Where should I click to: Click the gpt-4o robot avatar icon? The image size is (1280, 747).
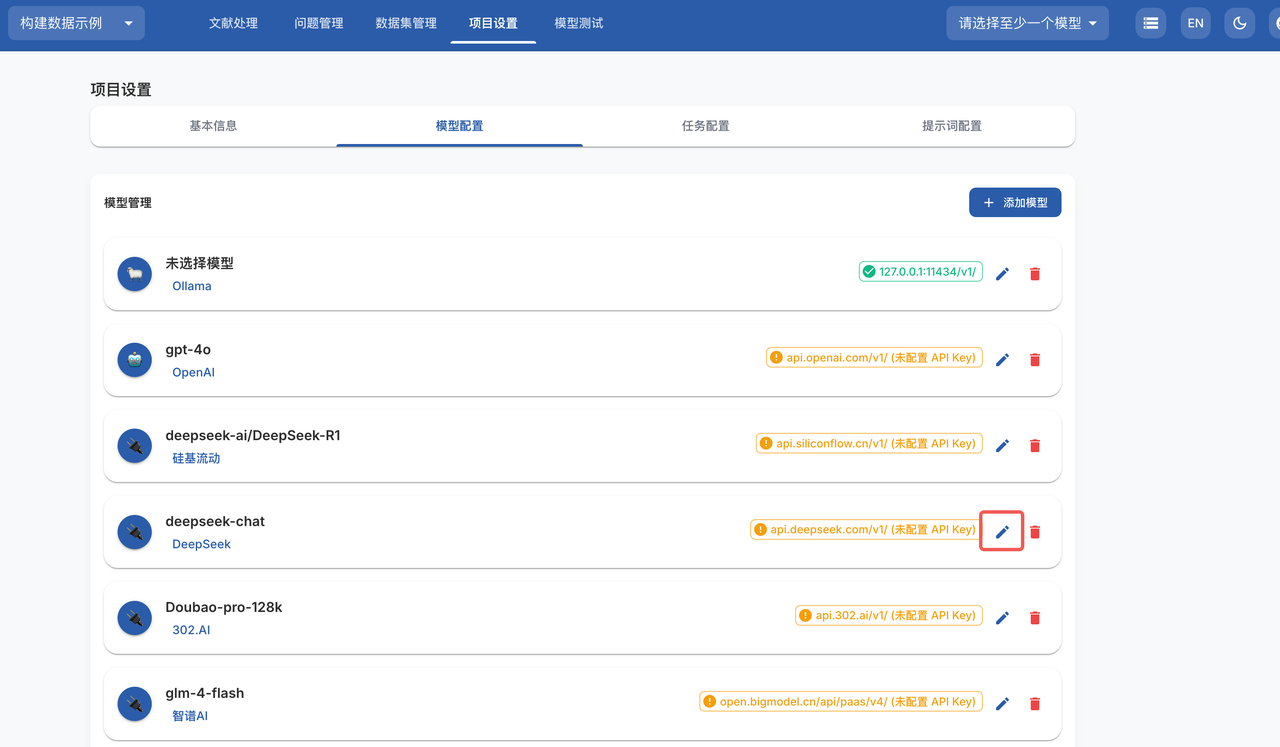pos(135,360)
